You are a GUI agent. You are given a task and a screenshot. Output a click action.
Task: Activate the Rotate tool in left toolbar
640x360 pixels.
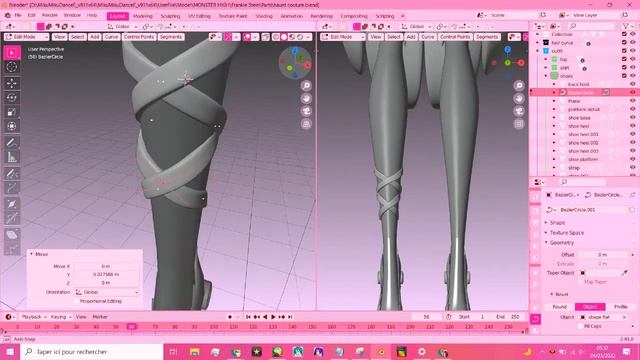coord(12,98)
